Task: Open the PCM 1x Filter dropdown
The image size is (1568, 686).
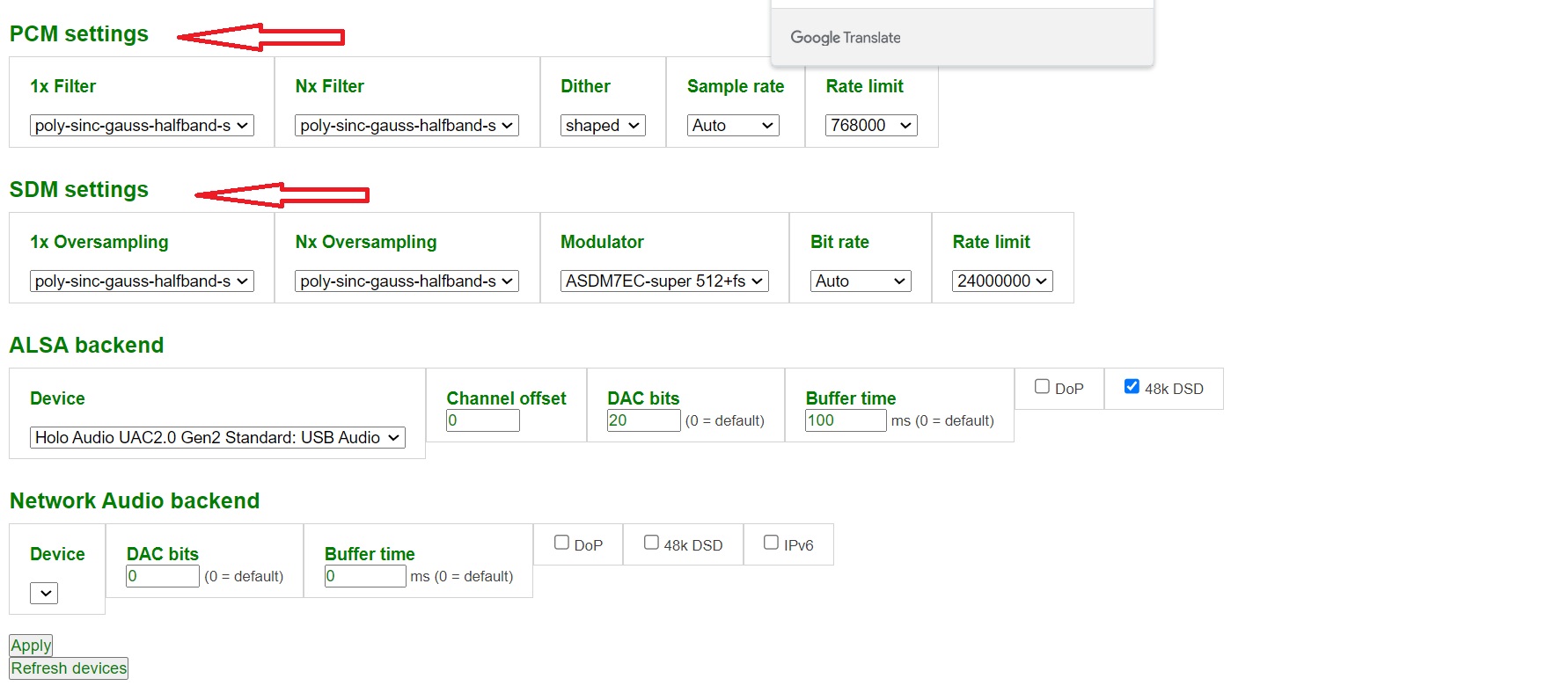Action: [142, 126]
